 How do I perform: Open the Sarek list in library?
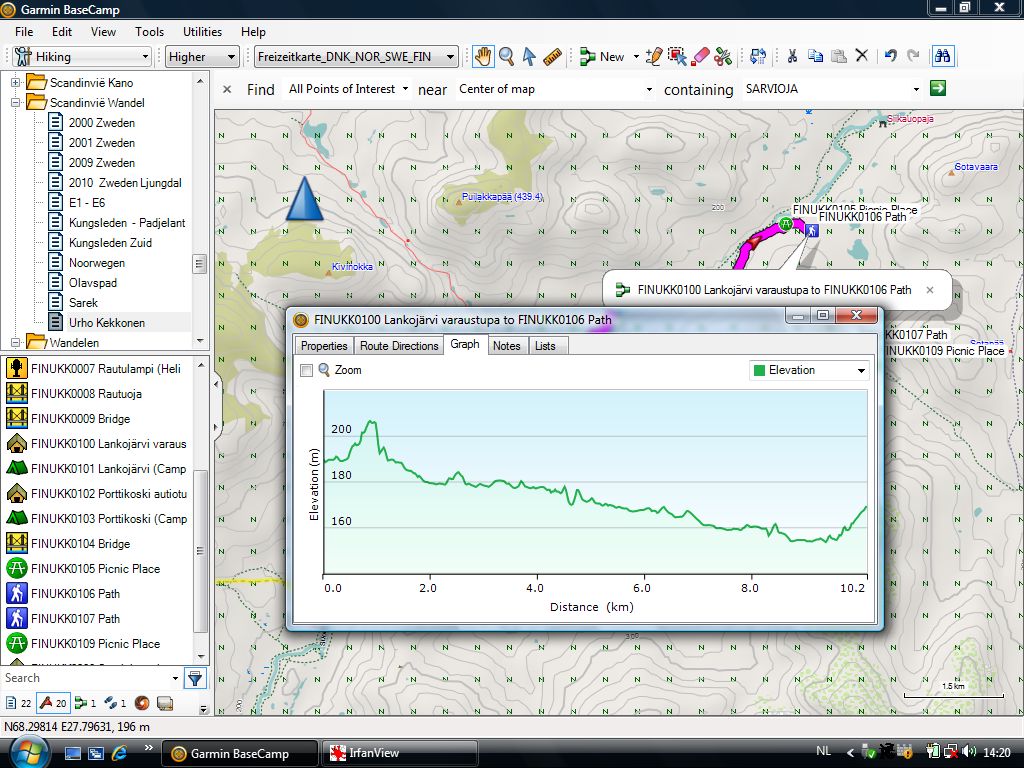pyautogui.click(x=84, y=303)
